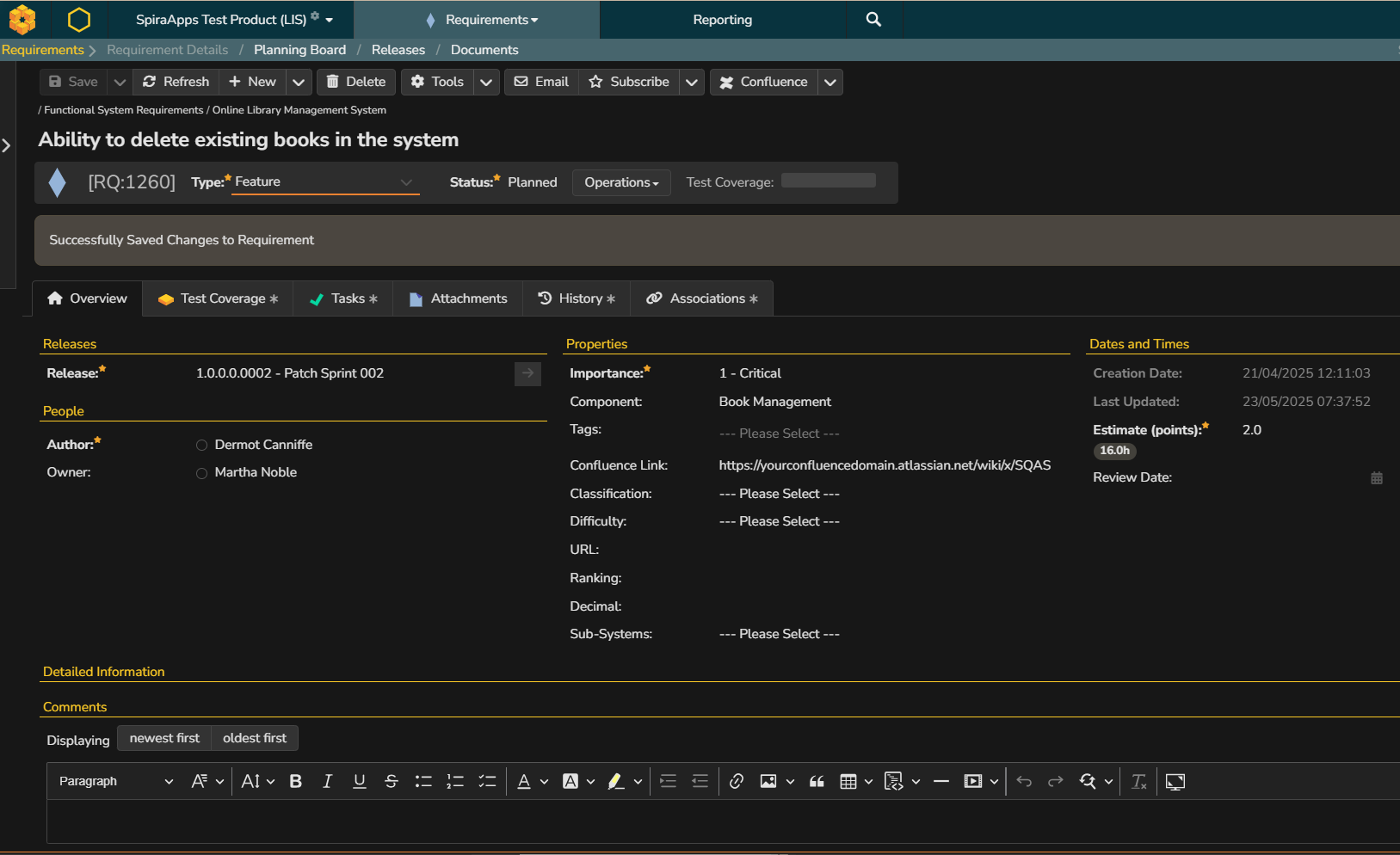Insert a block quote
Screen dimensions: 1400x855
tap(817, 781)
